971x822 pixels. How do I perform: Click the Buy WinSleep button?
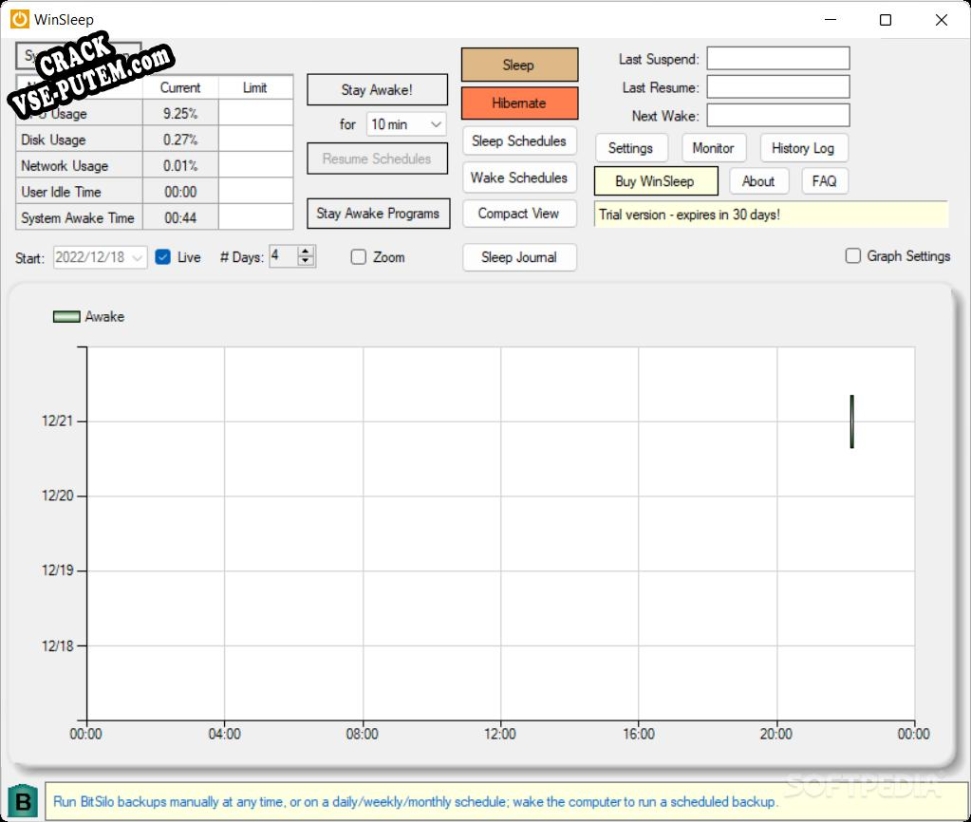[655, 181]
